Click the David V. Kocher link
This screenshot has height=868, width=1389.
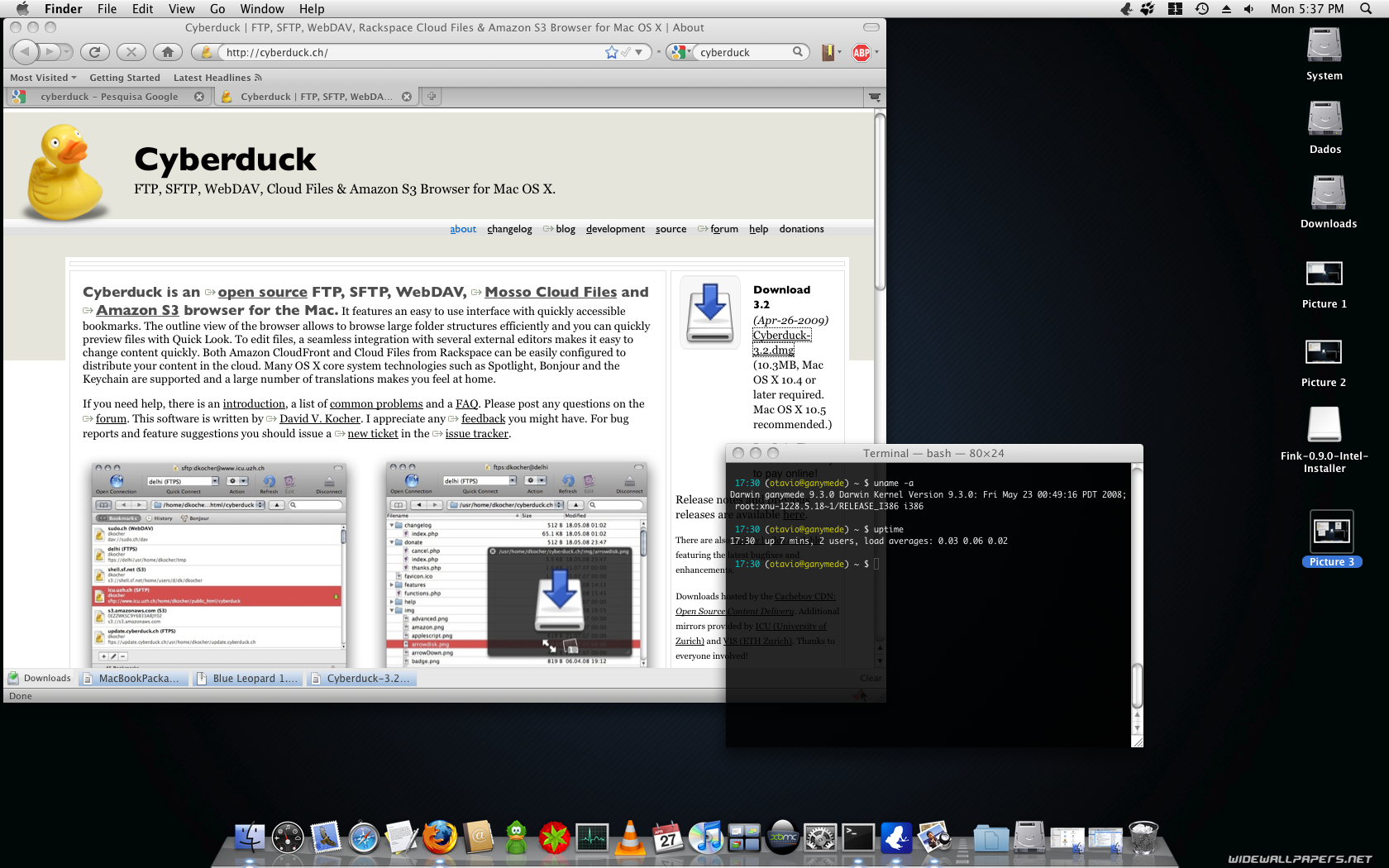(320, 419)
